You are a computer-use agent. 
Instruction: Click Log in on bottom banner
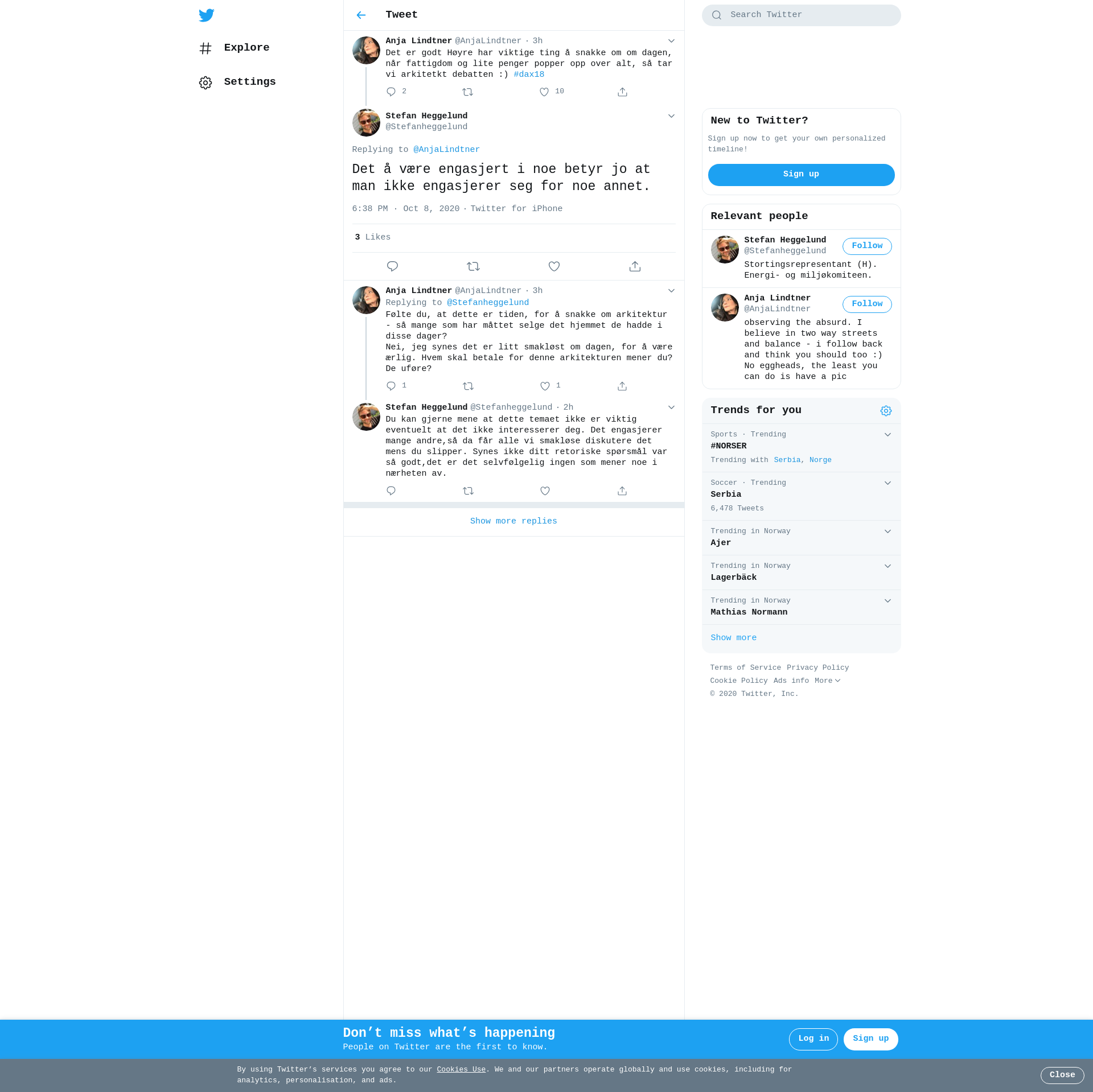(813, 1039)
